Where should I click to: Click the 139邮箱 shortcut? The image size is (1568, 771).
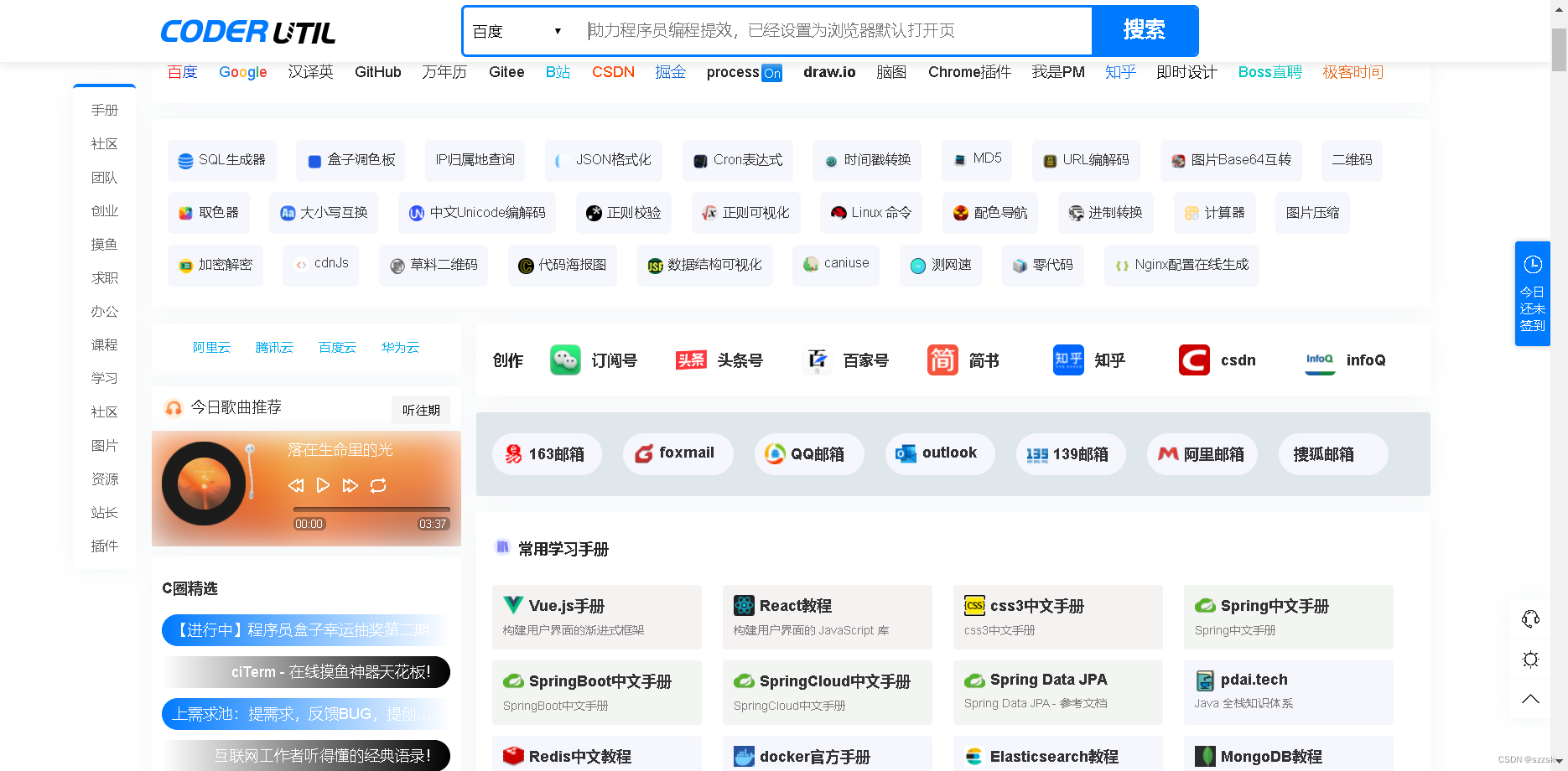coord(1070,454)
